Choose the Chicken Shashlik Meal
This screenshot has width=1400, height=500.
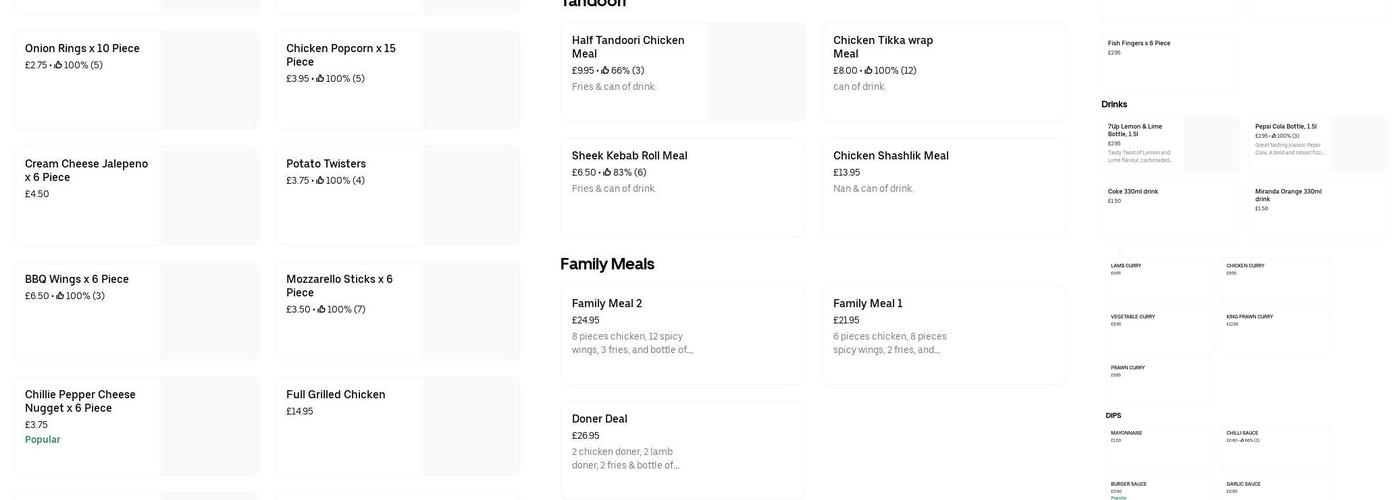coord(890,156)
